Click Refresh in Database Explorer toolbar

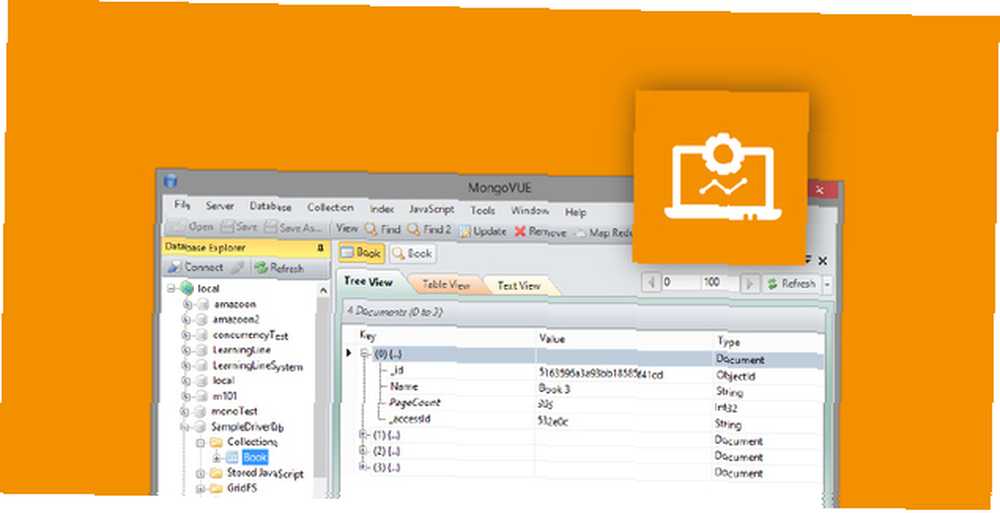pos(279,269)
